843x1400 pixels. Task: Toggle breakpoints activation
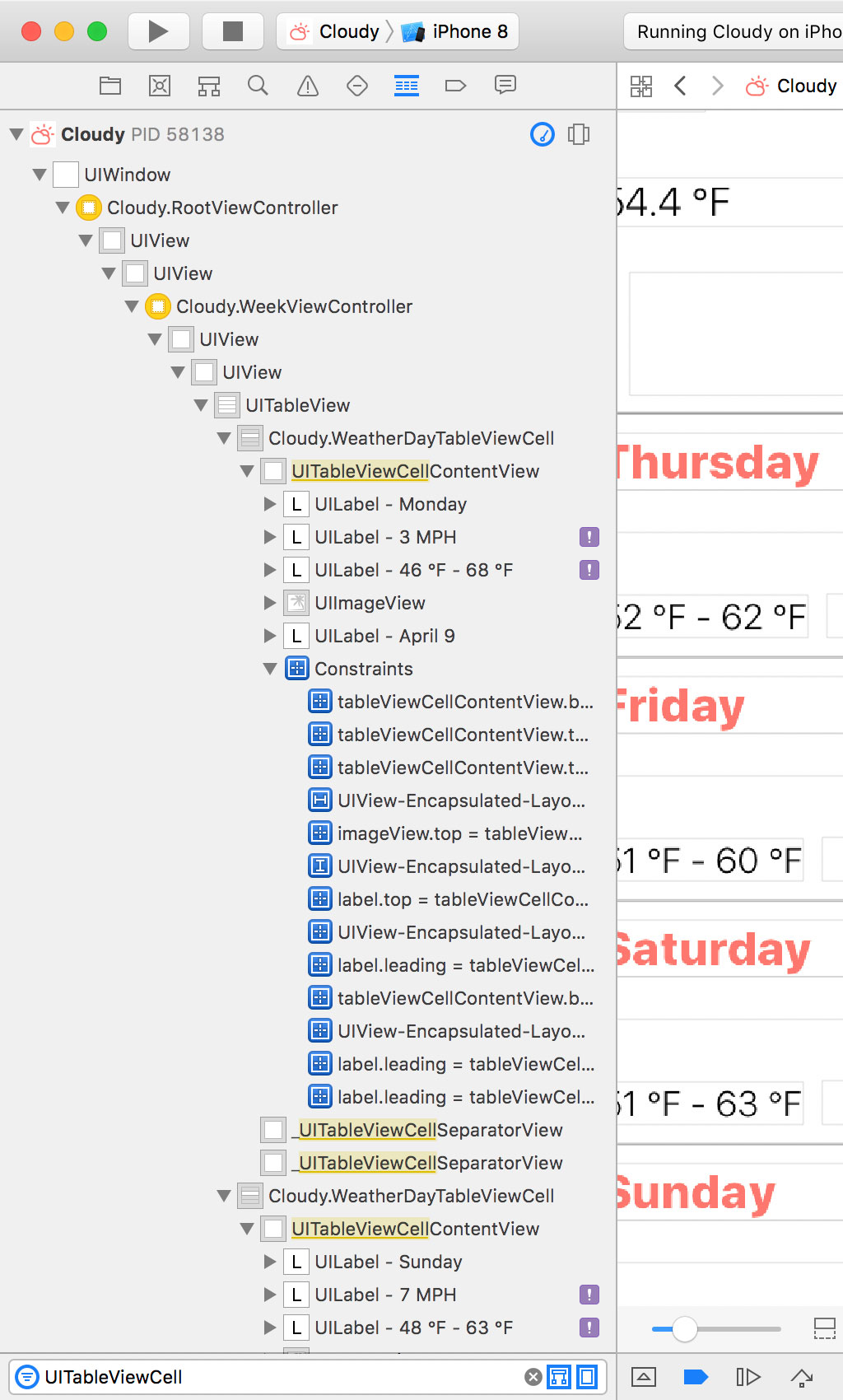tap(696, 1377)
